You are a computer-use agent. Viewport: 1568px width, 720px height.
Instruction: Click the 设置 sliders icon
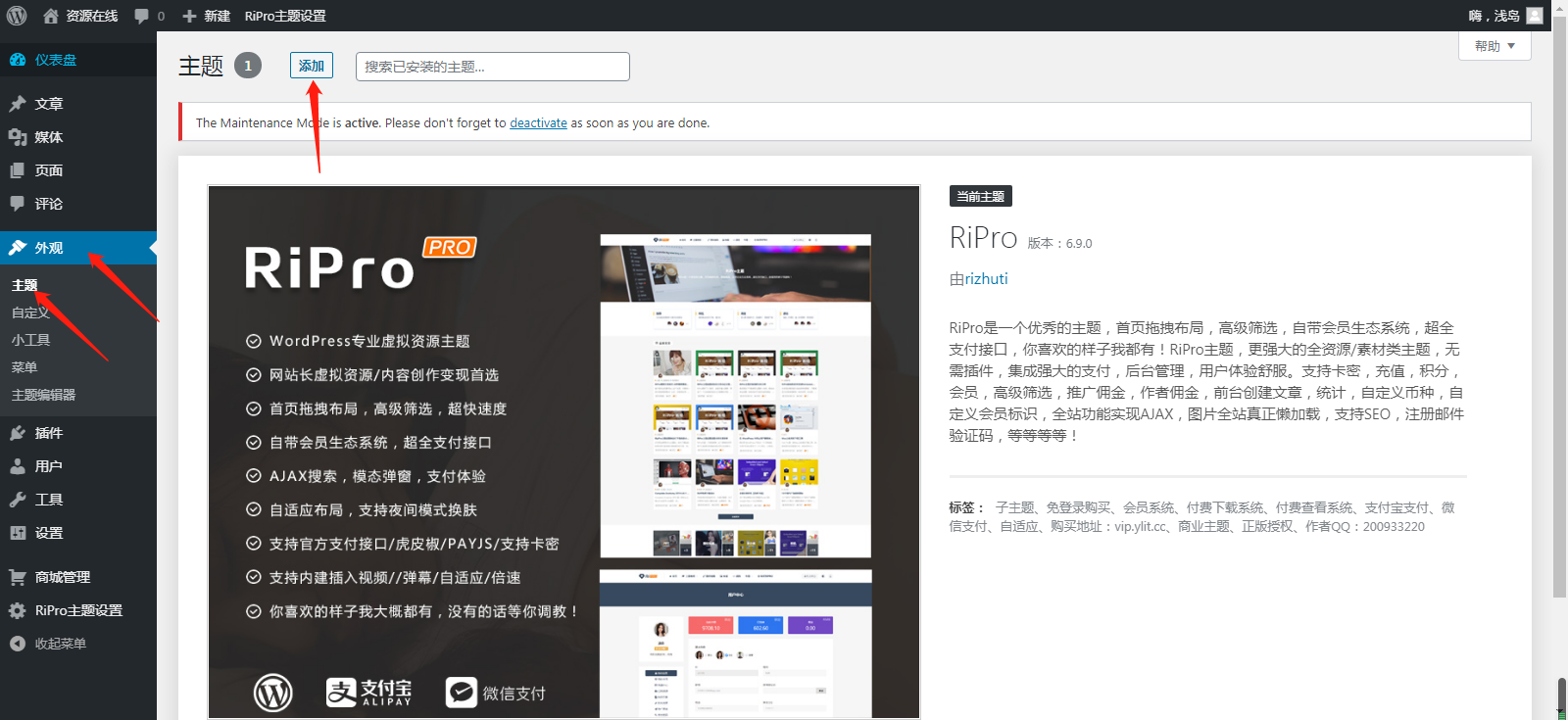(x=18, y=533)
